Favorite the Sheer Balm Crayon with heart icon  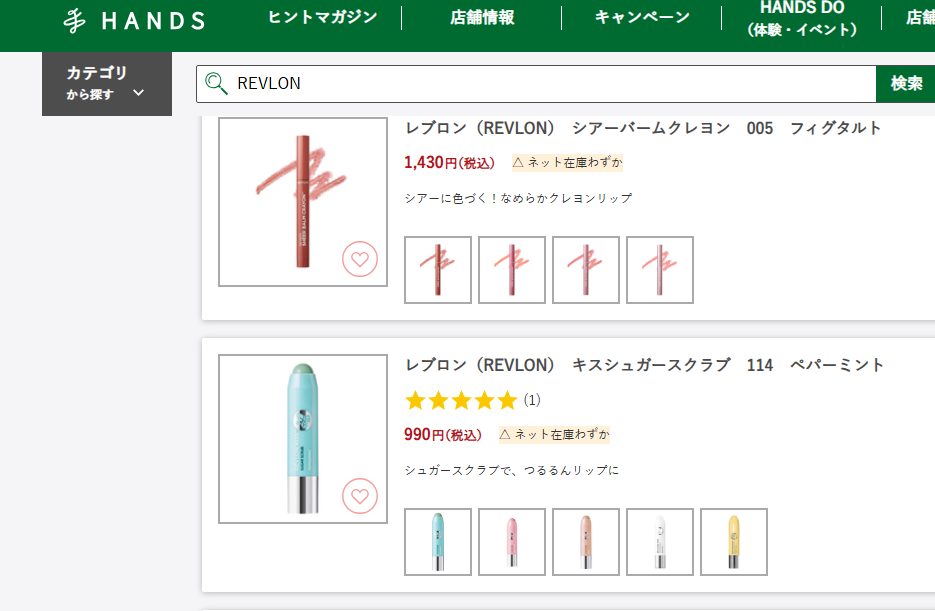click(x=360, y=259)
